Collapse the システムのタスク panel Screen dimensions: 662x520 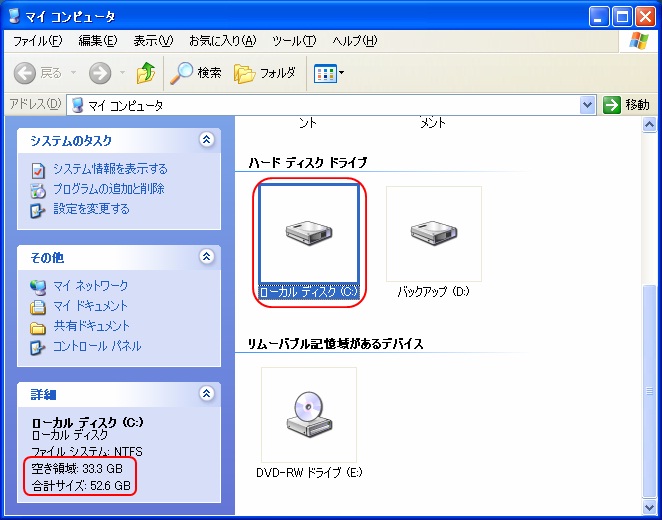tap(207, 140)
